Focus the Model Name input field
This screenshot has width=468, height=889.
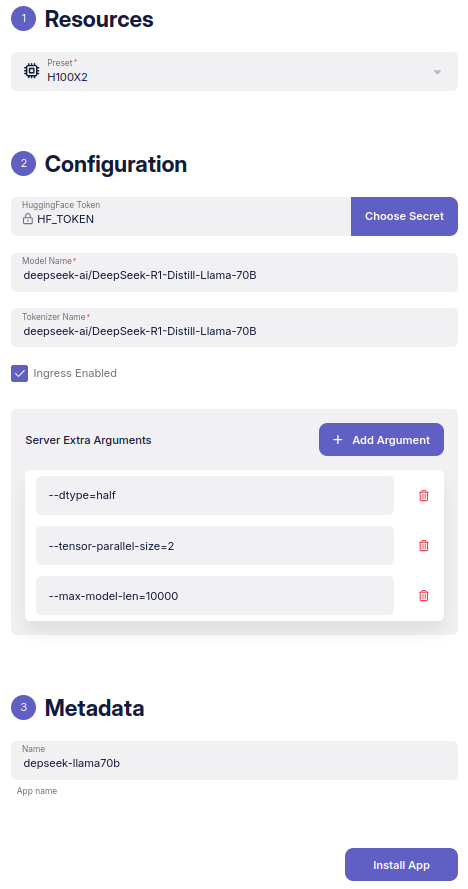[234, 272]
